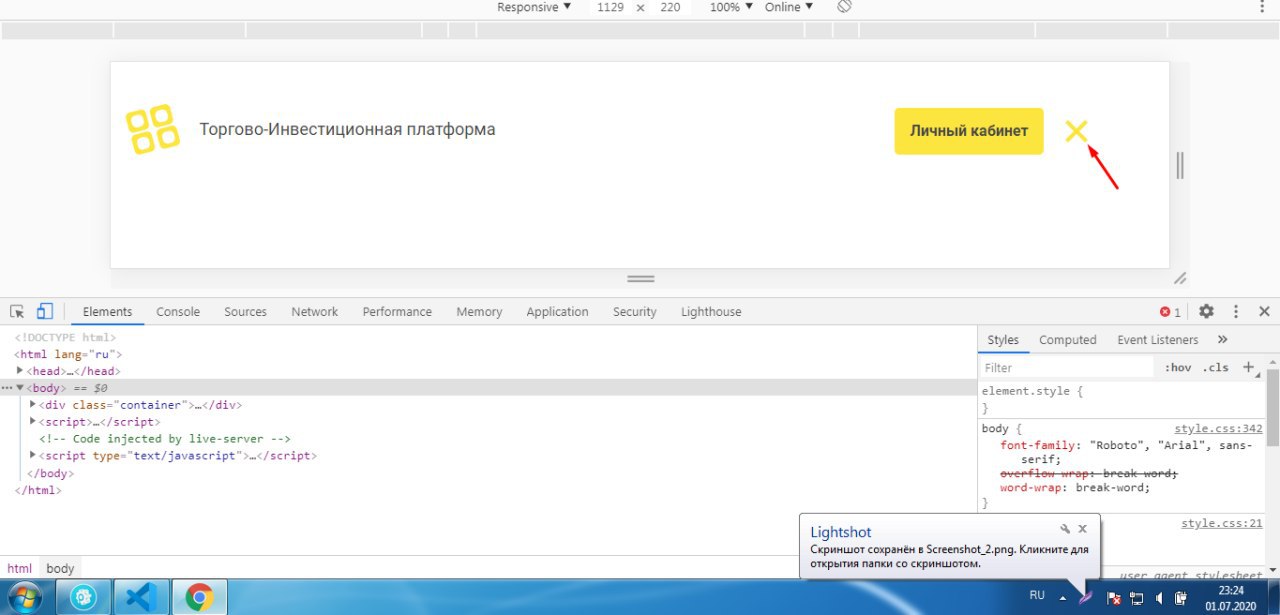Expand the div class container node
Screen dimensions: 1280x615
(x=33, y=405)
